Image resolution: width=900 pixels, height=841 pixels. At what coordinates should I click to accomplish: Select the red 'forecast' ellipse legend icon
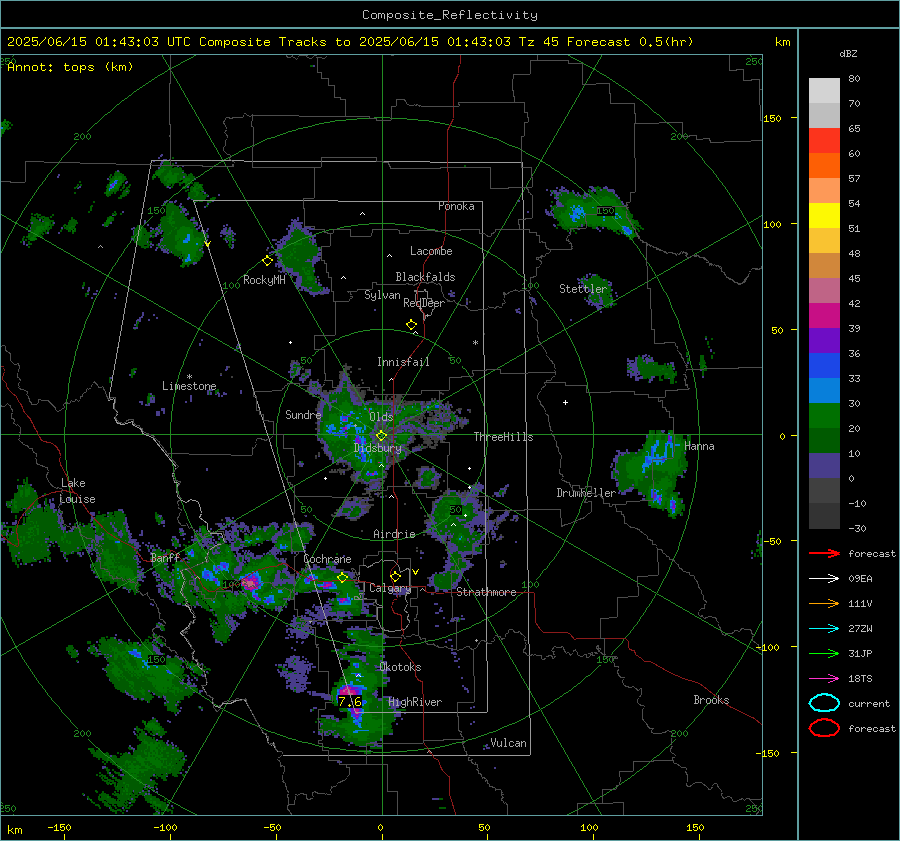point(824,728)
